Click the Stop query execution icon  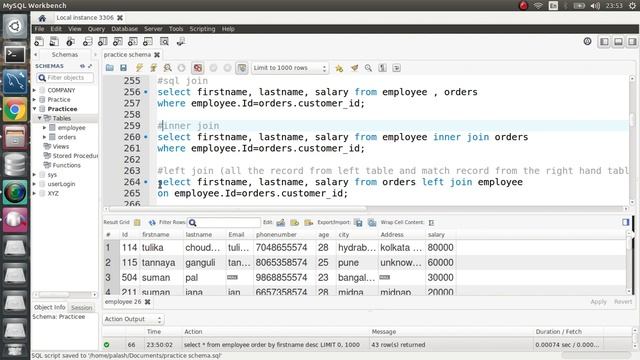[x=181, y=68]
